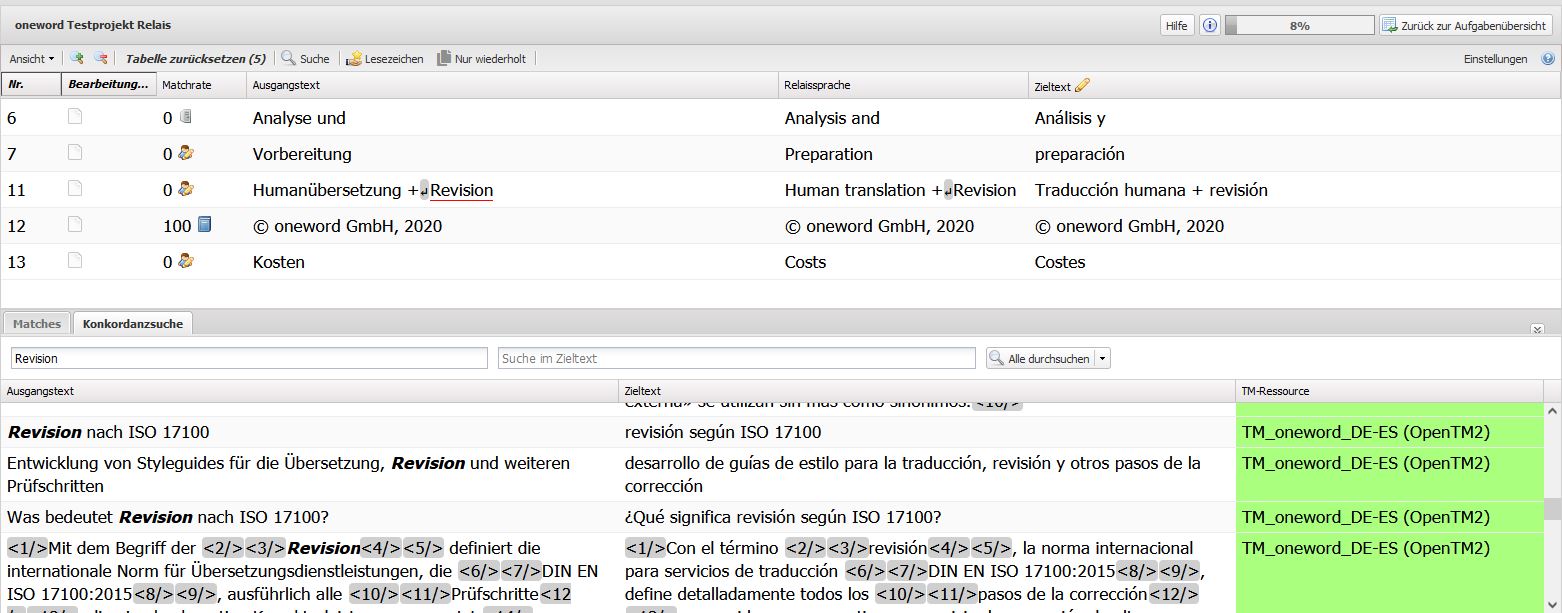Click segment number 12

point(17,226)
